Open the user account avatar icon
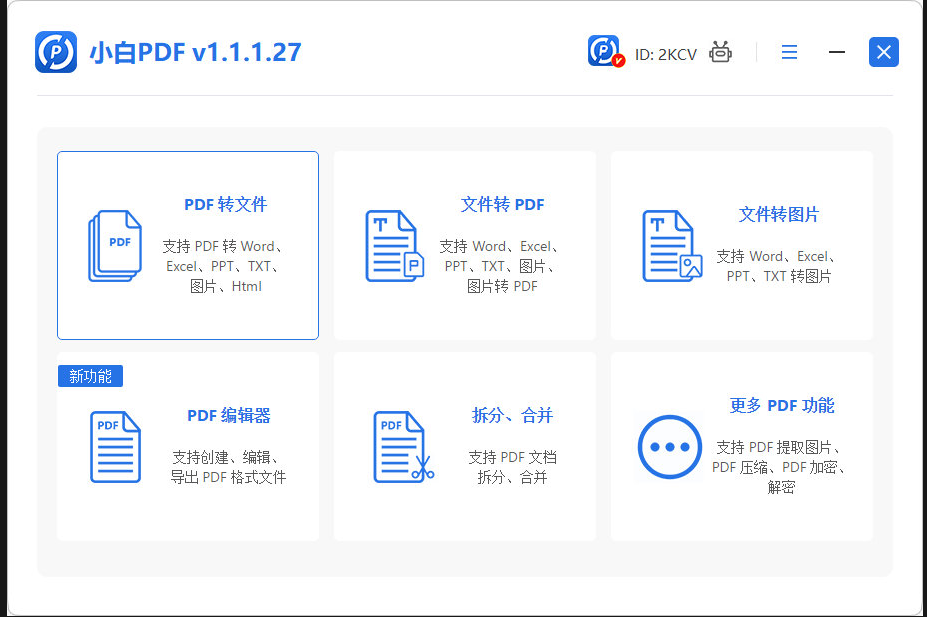Viewport: 927px width, 617px height. (605, 51)
